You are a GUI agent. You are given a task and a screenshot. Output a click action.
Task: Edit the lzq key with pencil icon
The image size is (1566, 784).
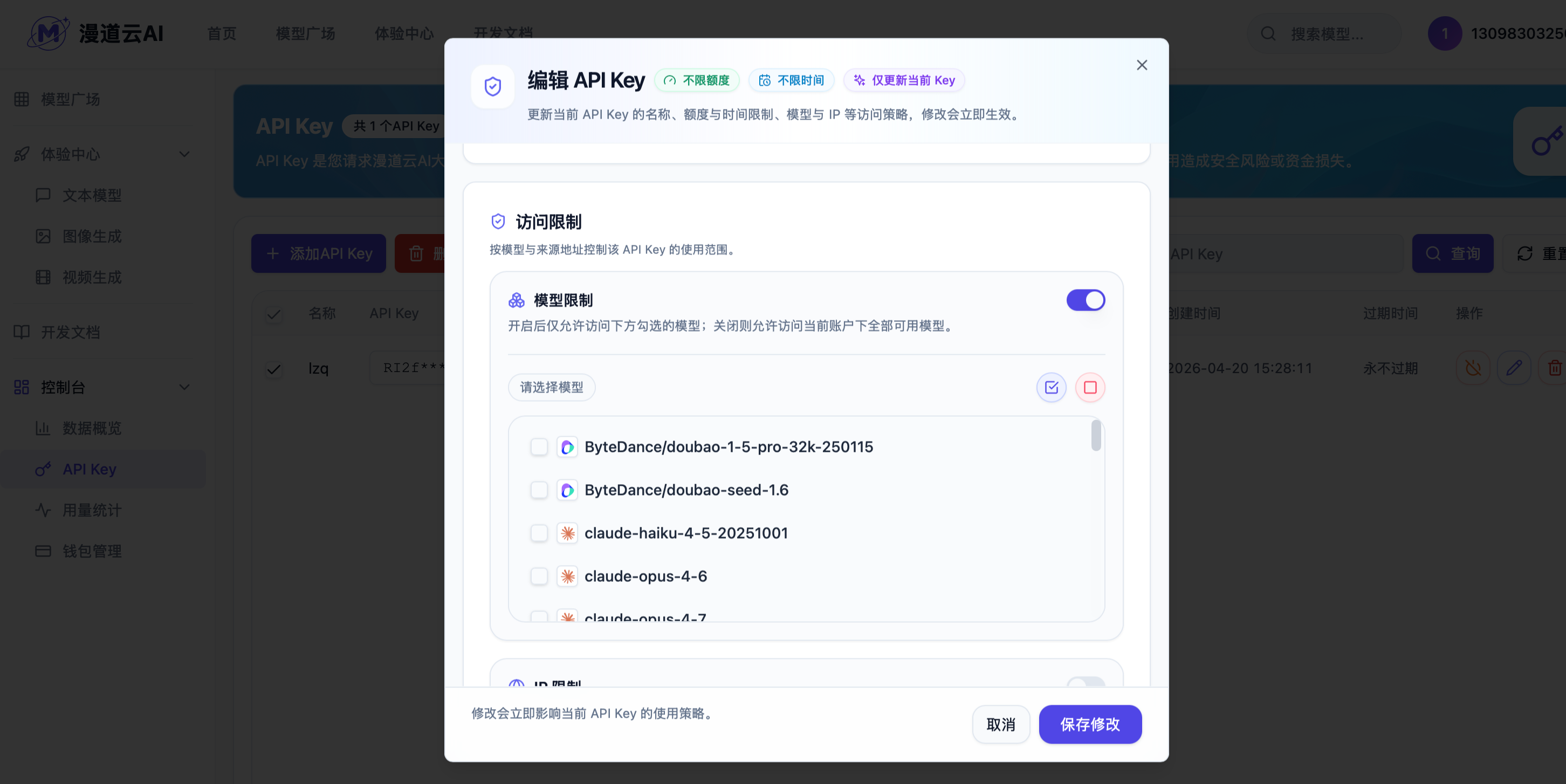(1514, 368)
